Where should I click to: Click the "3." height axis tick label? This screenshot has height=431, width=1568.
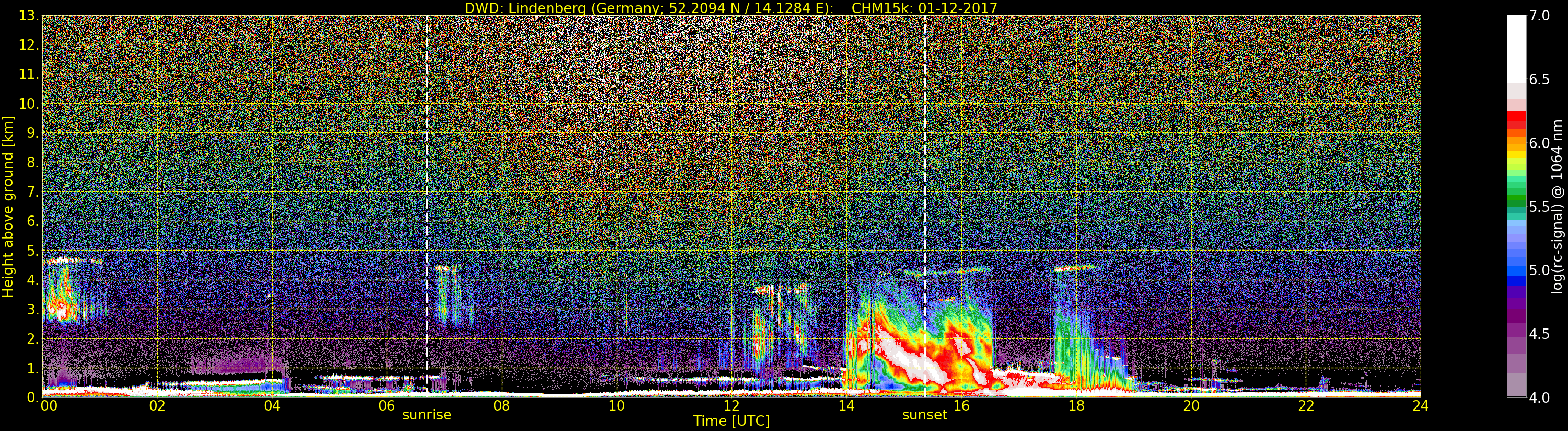(x=33, y=309)
